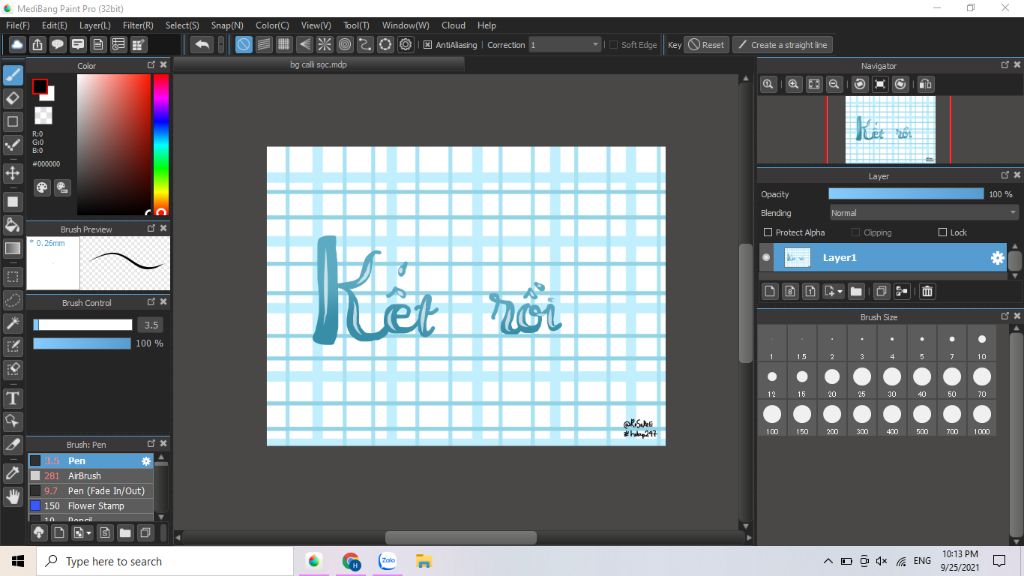Switch to bg cali sọc.mdp tab

tap(319, 65)
